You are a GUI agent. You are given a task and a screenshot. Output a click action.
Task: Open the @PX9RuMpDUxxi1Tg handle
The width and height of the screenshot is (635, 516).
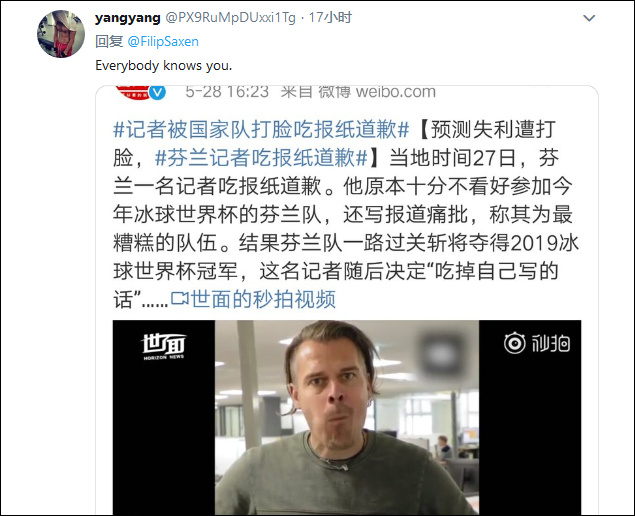pos(231,18)
